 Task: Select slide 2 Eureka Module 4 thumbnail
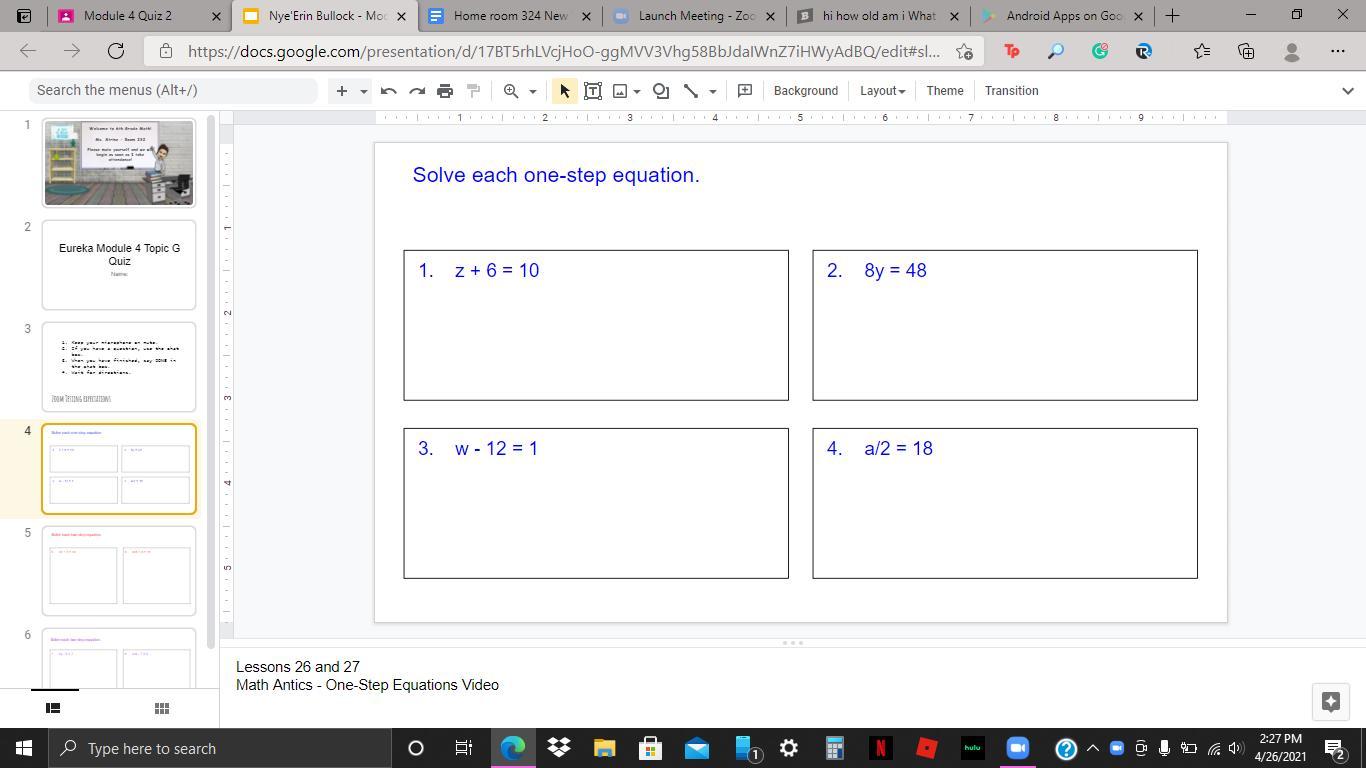119,265
